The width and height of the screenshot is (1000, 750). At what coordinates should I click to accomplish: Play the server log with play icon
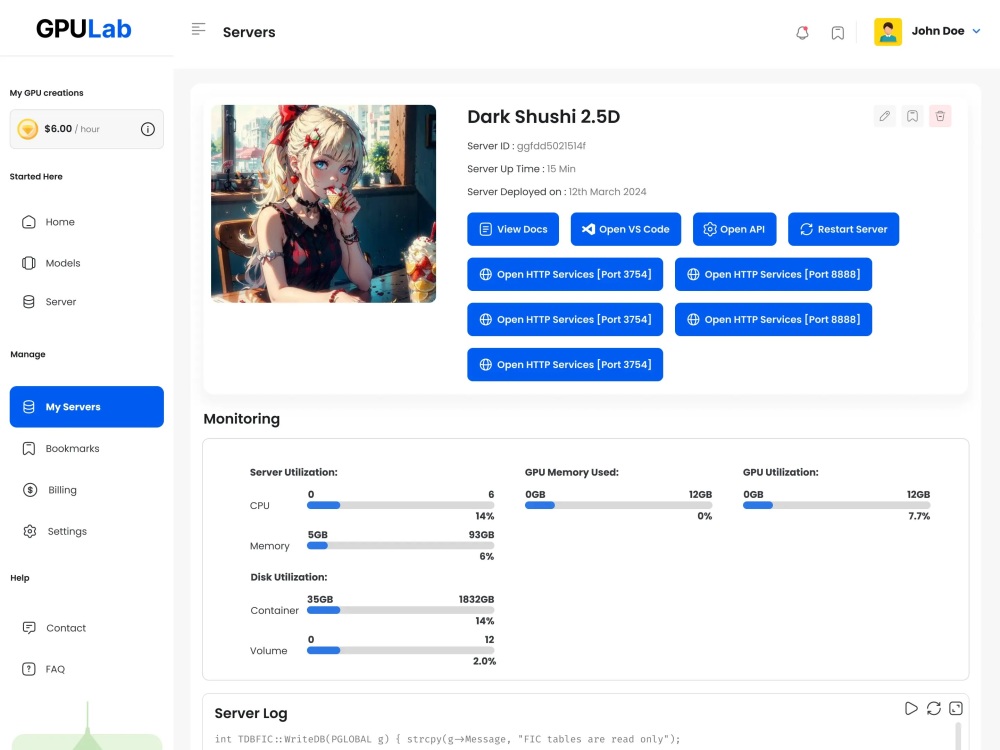click(911, 709)
